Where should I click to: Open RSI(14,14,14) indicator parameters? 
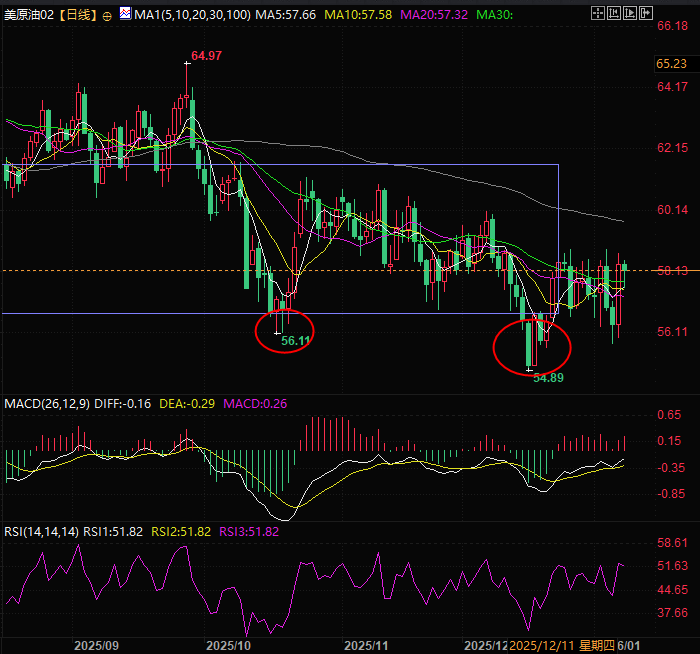40,531
